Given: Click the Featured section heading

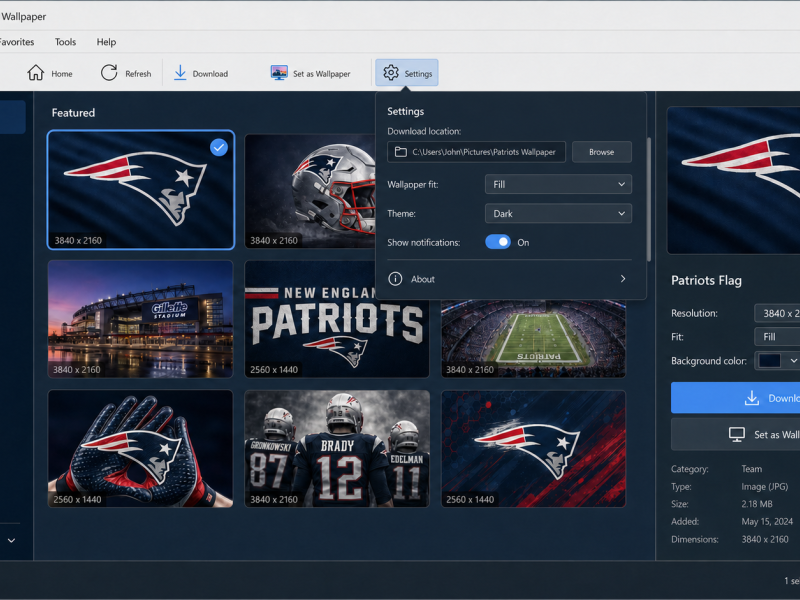Looking at the screenshot, I should [73, 113].
